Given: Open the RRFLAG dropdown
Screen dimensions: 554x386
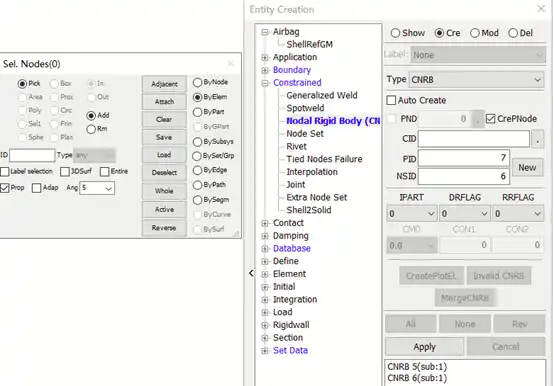Looking at the screenshot, I should [x=518, y=214].
